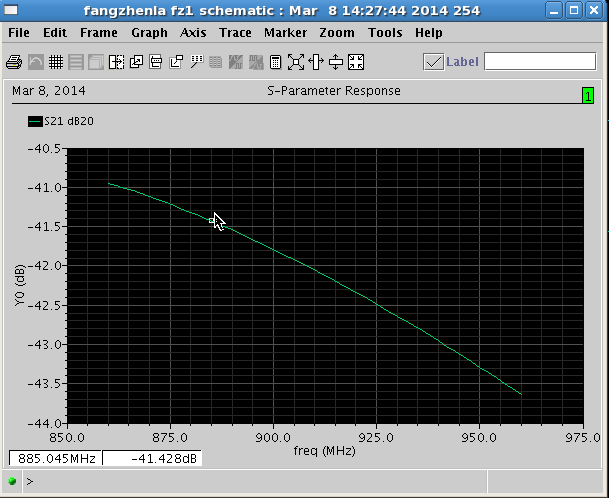
Task: Select the S21 dB20 trace label
Action: click(69, 121)
